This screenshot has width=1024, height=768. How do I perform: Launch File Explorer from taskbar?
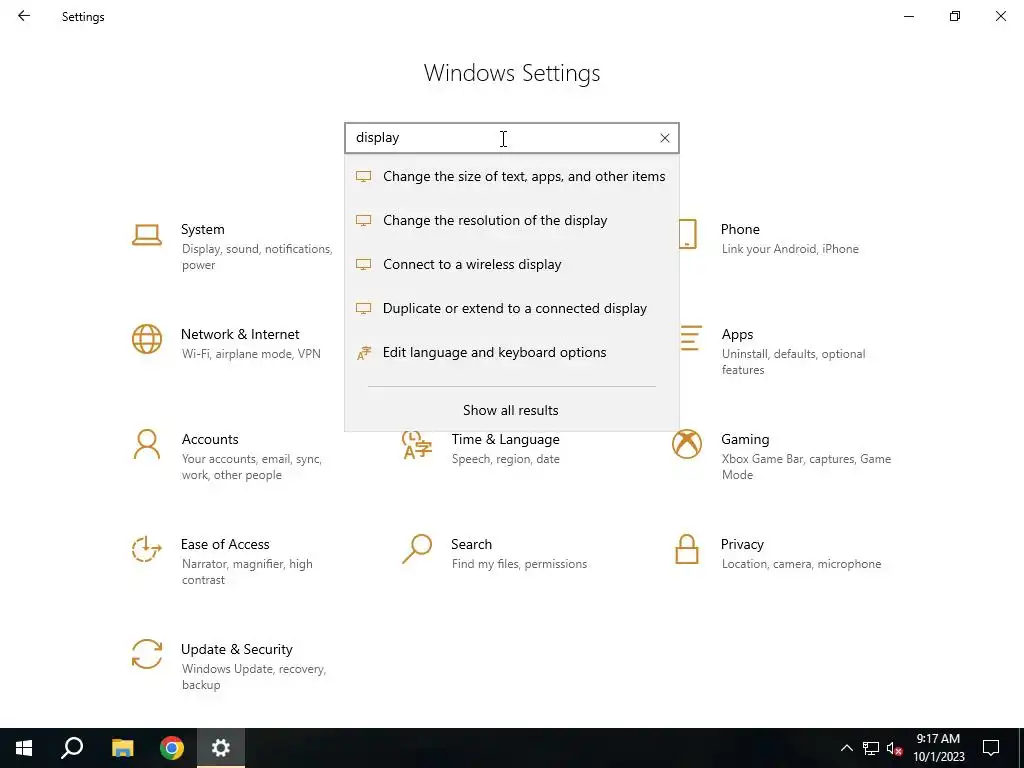click(122, 748)
